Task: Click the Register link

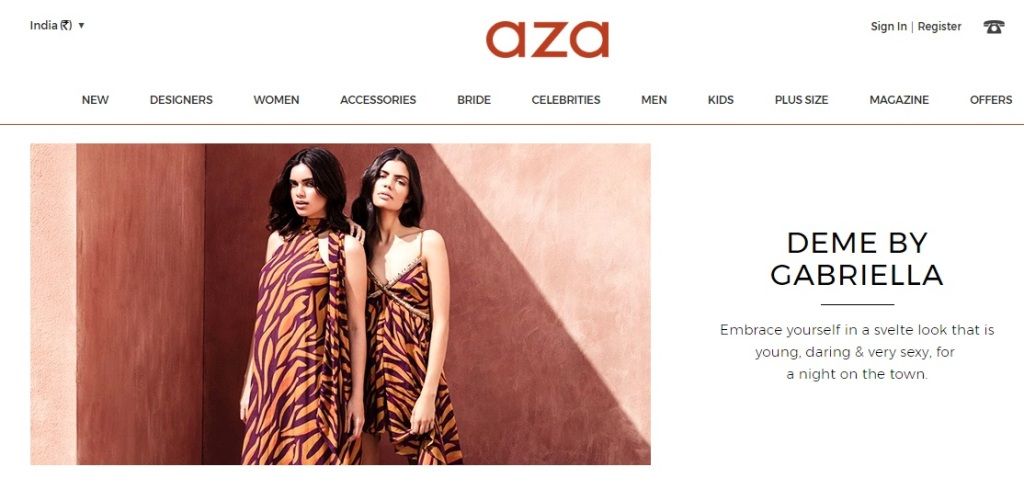Action: pyautogui.click(x=939, y=27)
